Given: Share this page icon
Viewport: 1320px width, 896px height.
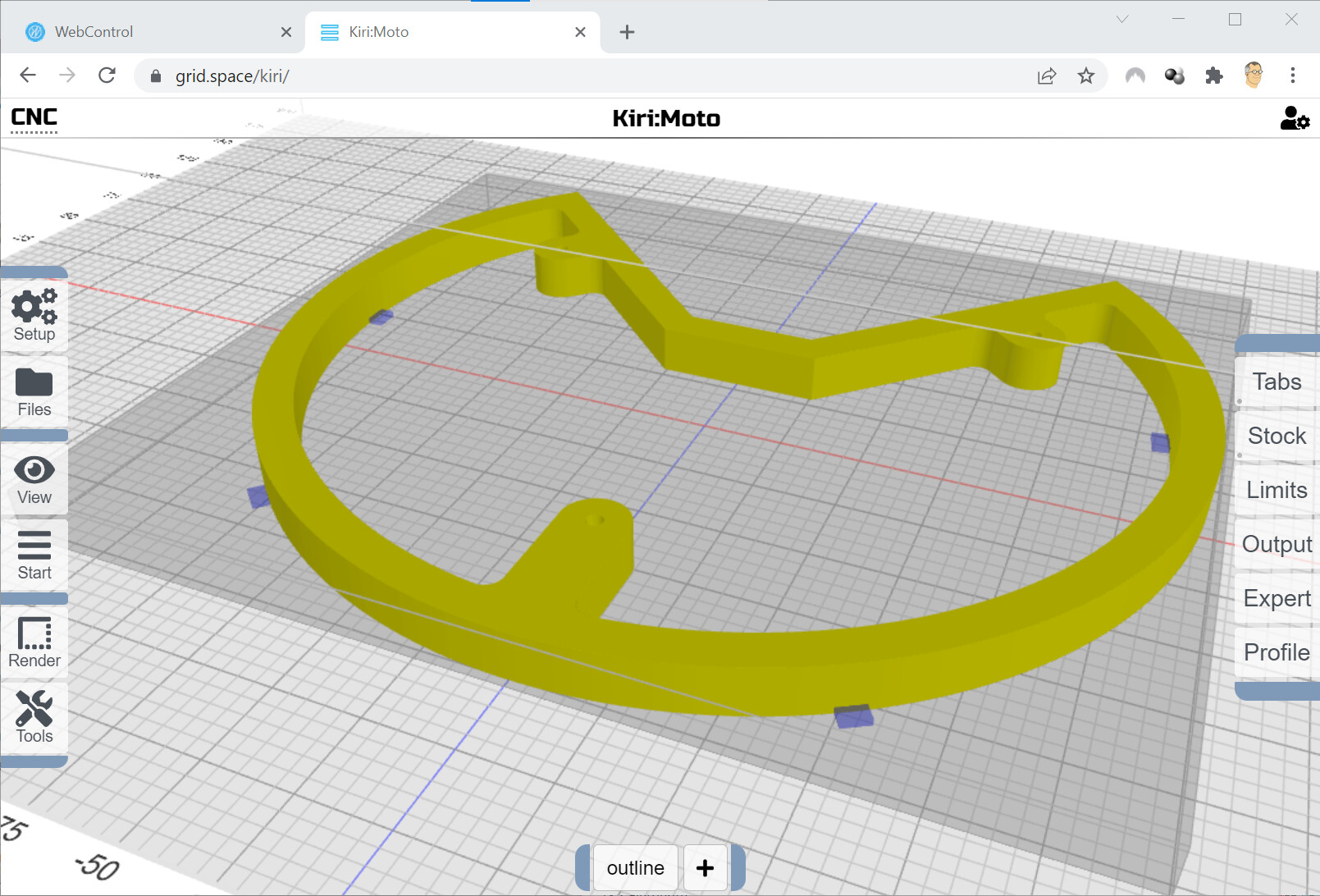Looking at the screenshot, I should click(1047, 76).
